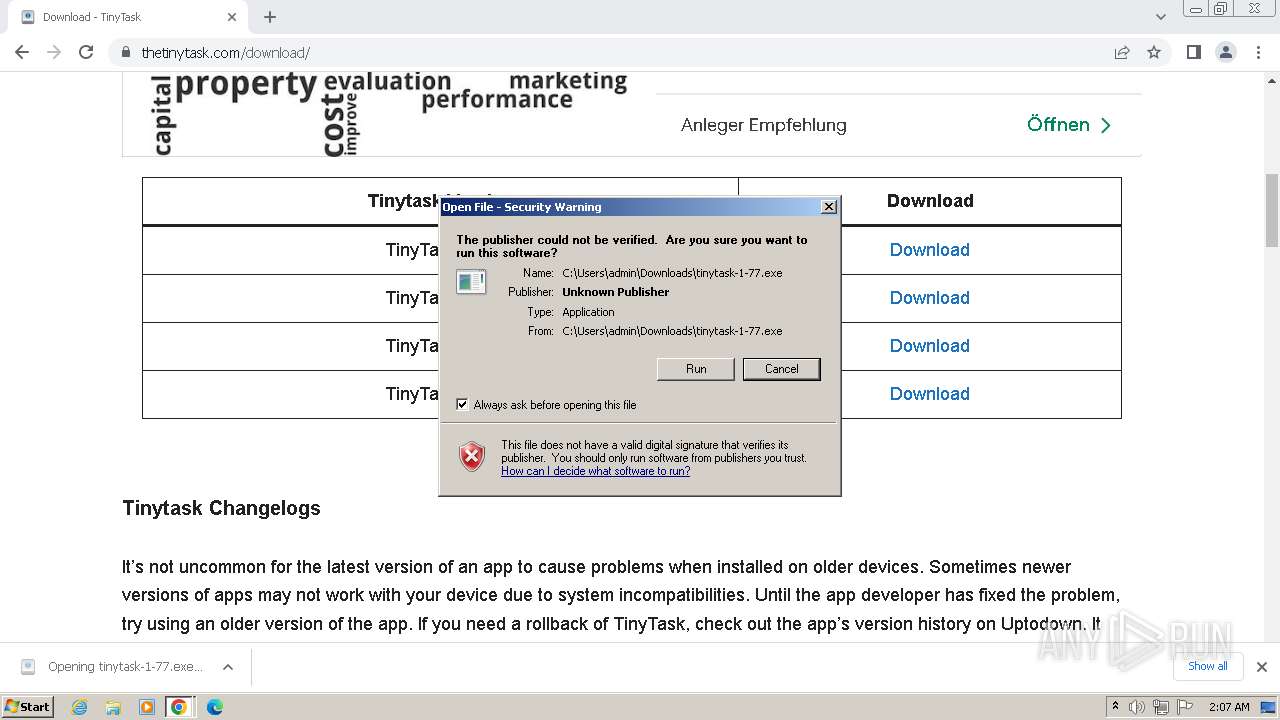The width and height of the screenshot is (1280, 720).
Task: Close the Download - TinyTask tab
Action: point(232,17)
